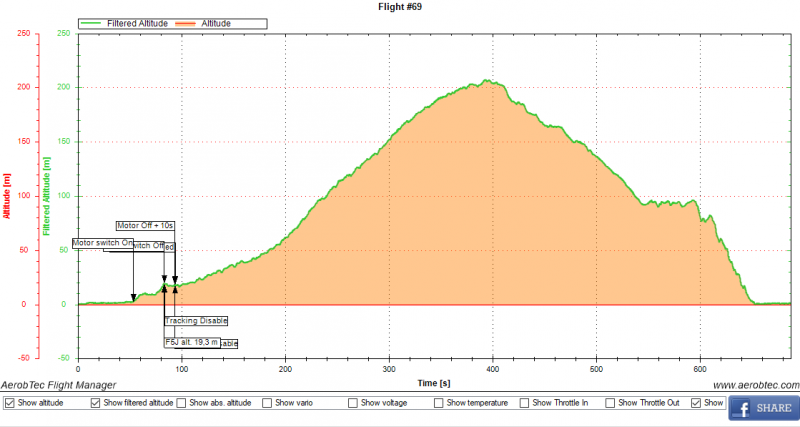This screenshot has width=800, height=427.
Task: Check Show Throttle Out box
Action: (x=612, y=403)
